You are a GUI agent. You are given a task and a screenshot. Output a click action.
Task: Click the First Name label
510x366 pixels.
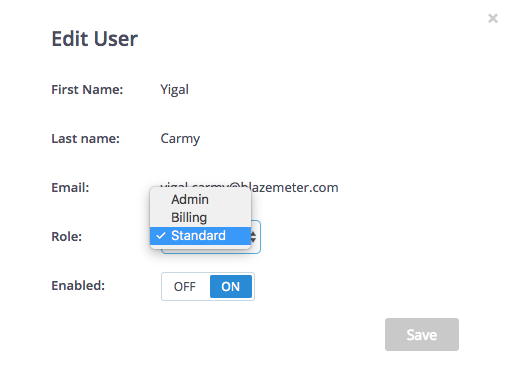pyautogui.click(x=87, y=90)
